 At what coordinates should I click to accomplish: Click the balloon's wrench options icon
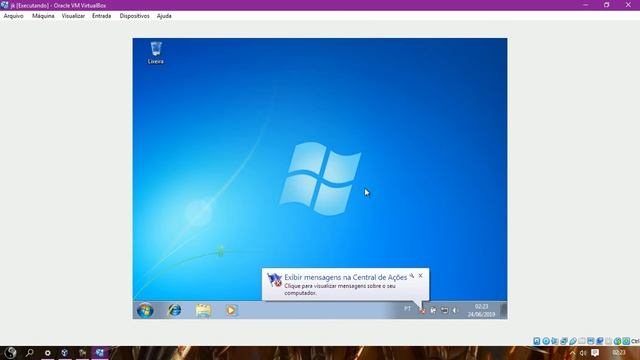[412, 276]
